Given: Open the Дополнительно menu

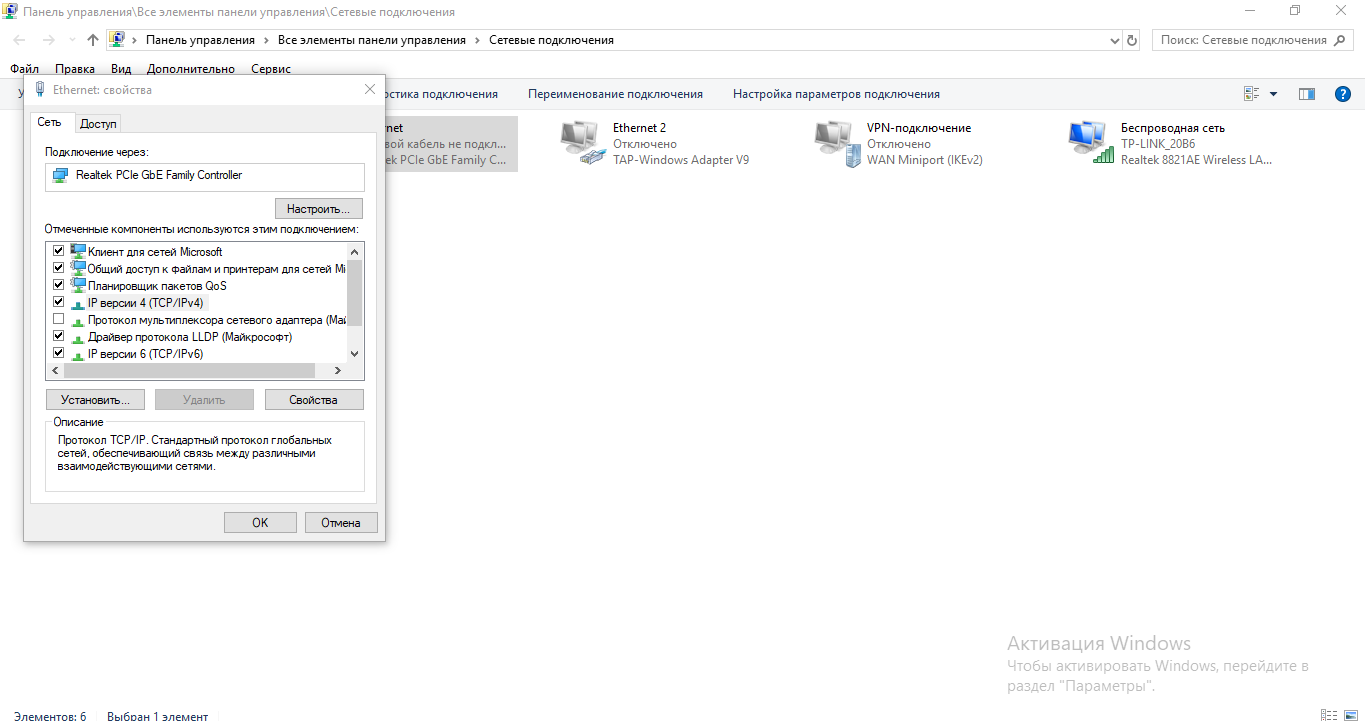Looking at the screenshot, I should click(x=191, y=69).
